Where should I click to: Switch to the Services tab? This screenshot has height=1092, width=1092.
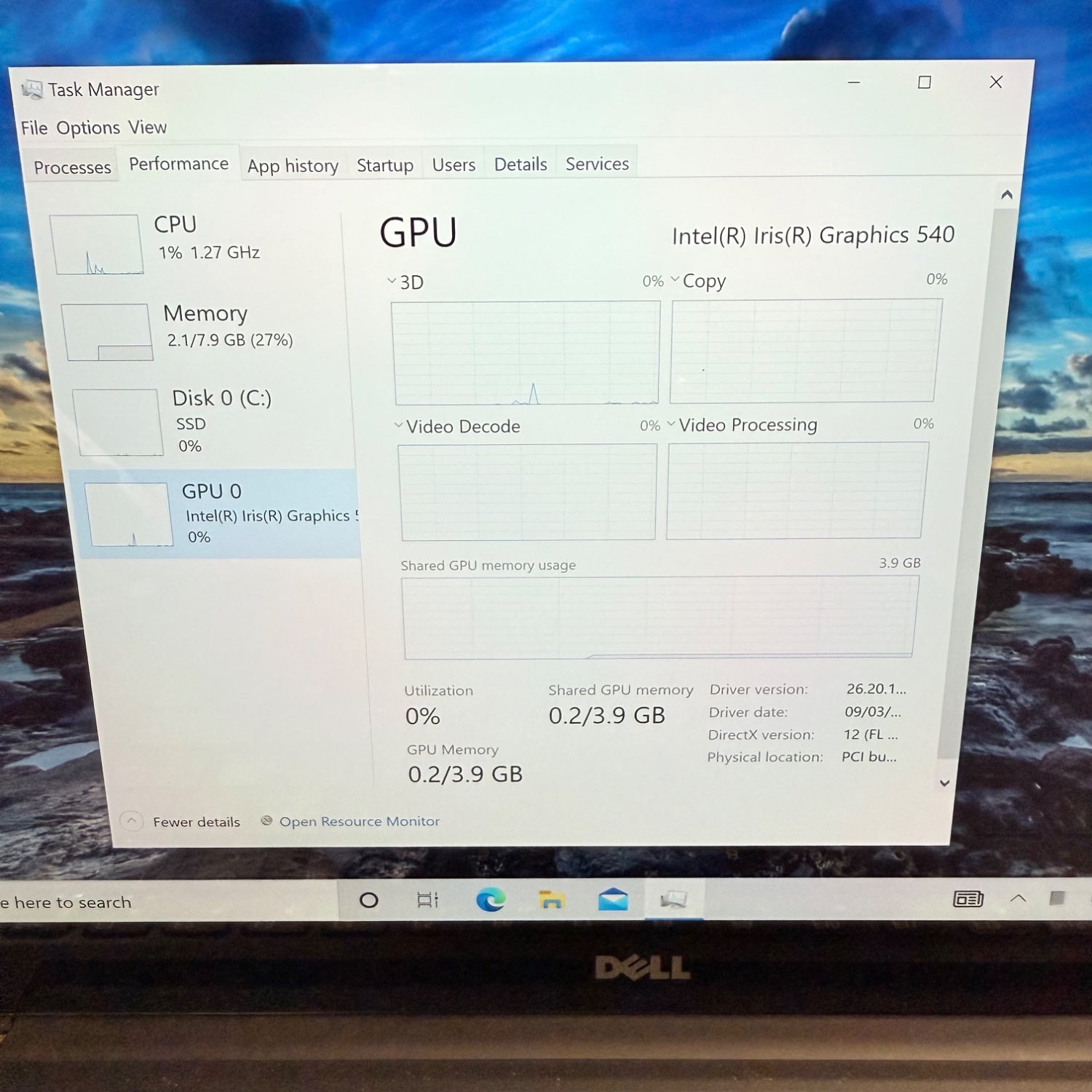click(597, 164)
